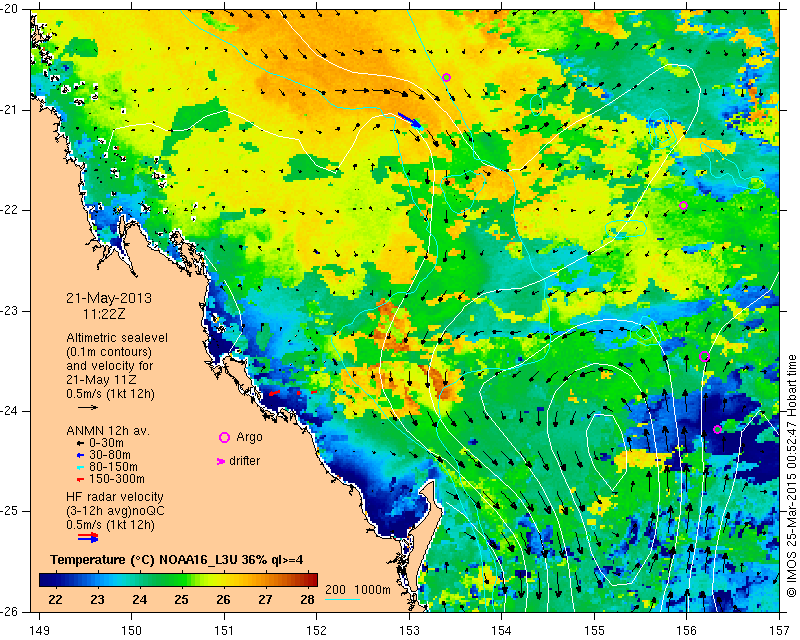
Task: Click the longitude axis label '149'
Action: tap(40, 631)
